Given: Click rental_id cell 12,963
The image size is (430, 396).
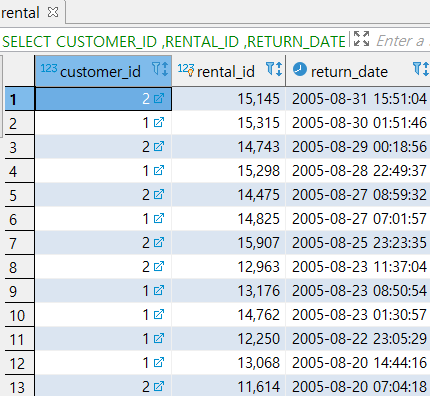Looking at the screenshot, I should [x=229, y=267].
